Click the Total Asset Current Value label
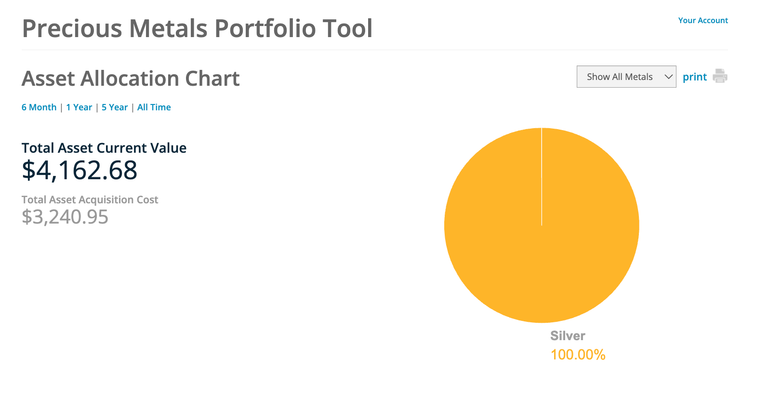 tap(104, 148)
